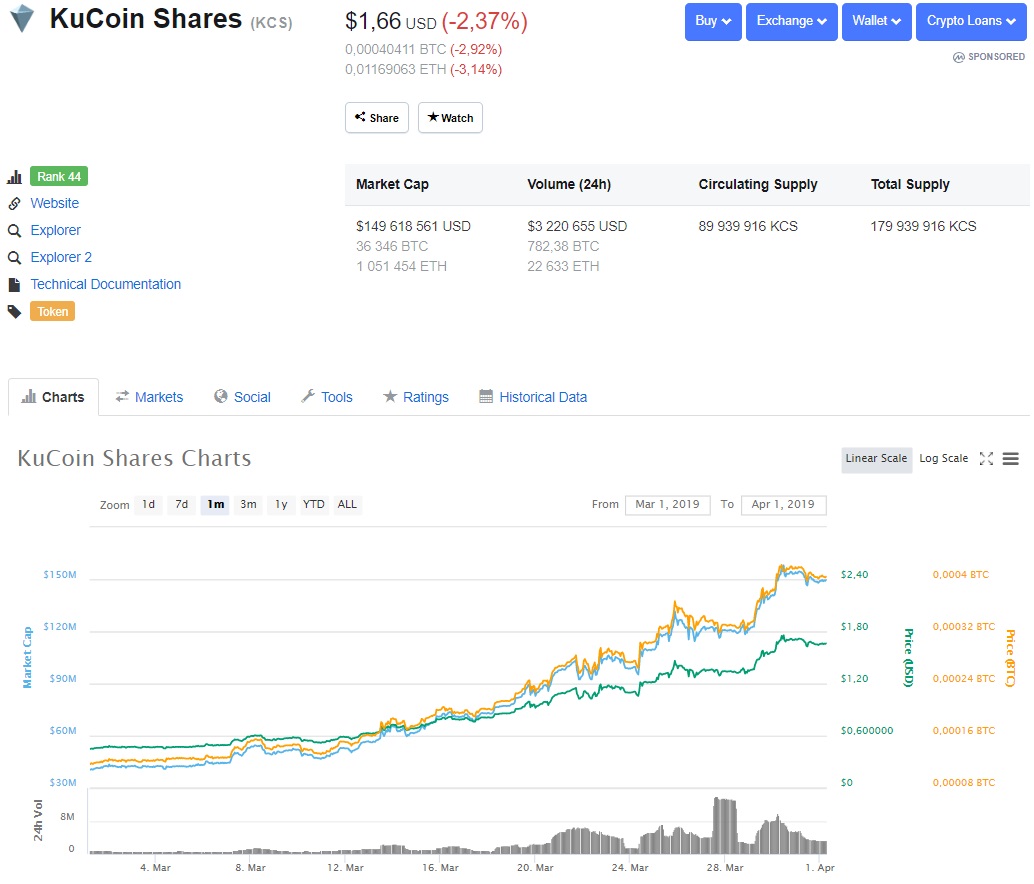Open the Explorer 2 link
The width and height of the screenshot is (1034, 884).
(x=61, y=258)
